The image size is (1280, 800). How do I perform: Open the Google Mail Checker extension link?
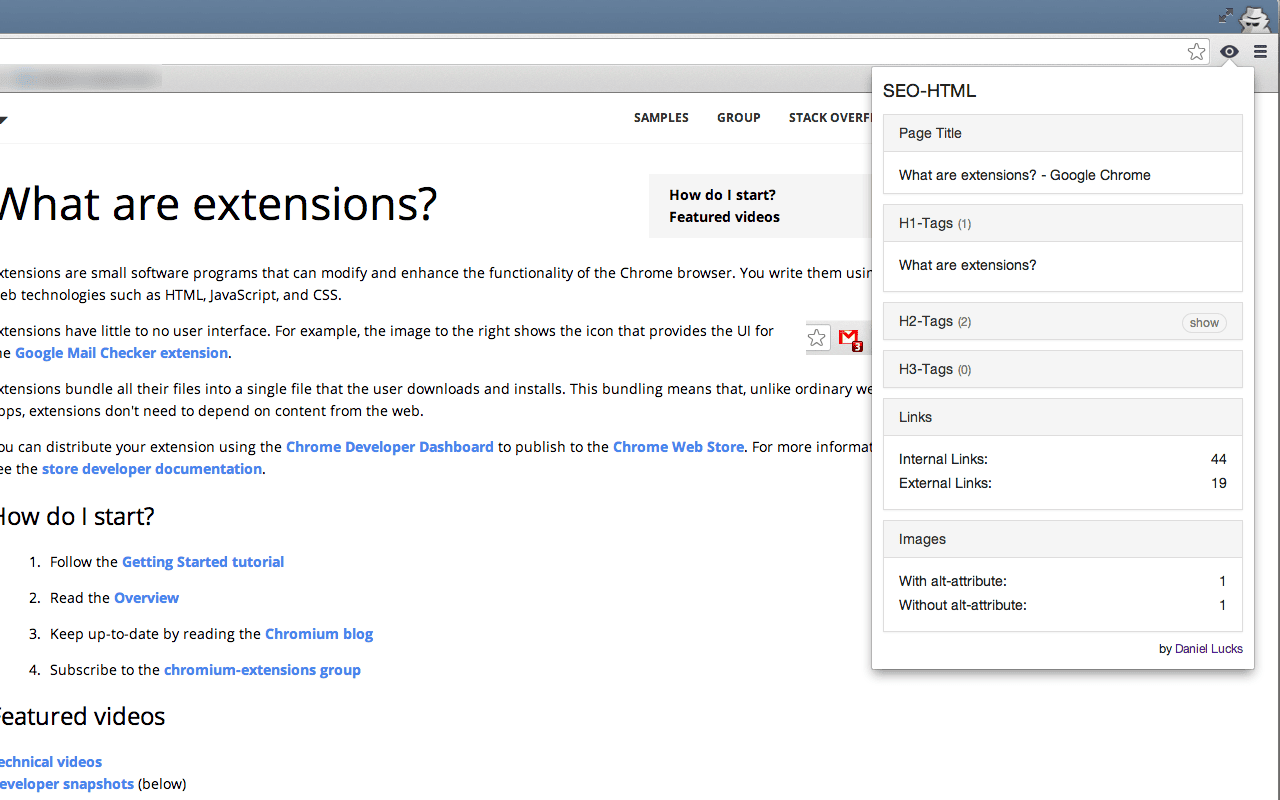[121, 353]
